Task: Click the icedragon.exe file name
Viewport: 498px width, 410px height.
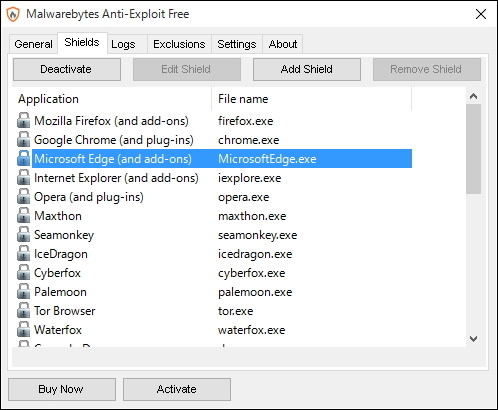Action: click(255, 254)
